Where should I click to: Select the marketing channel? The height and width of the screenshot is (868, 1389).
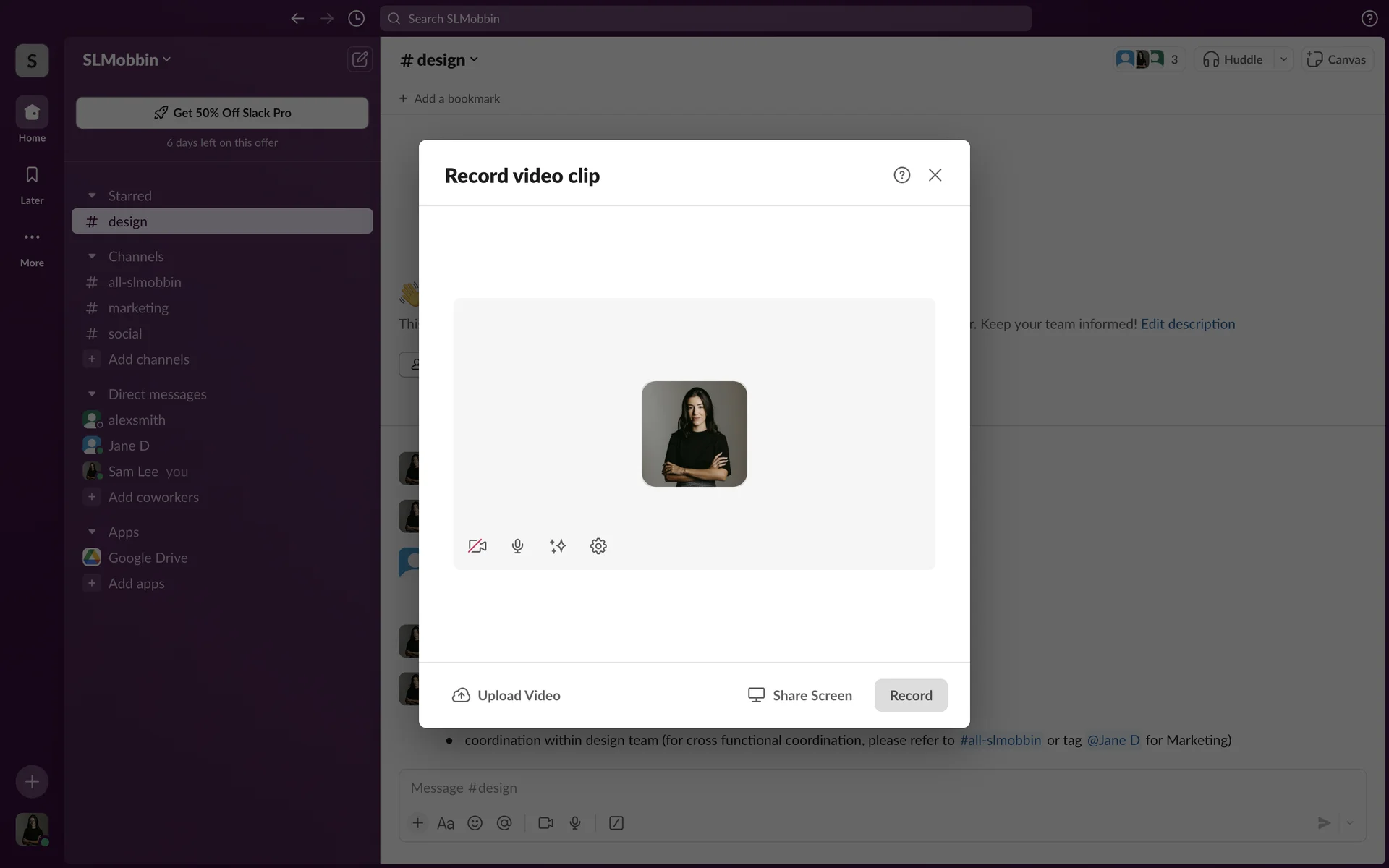[138, 308]
